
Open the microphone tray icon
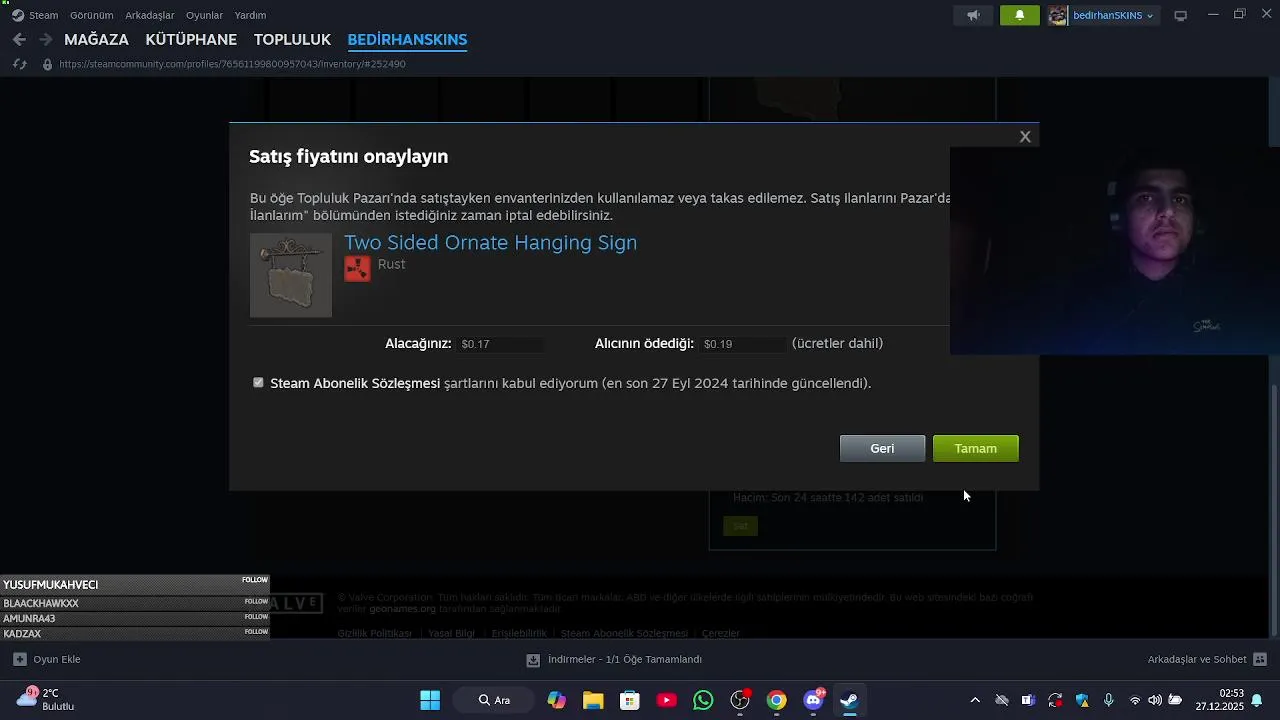pos(1108,700)
